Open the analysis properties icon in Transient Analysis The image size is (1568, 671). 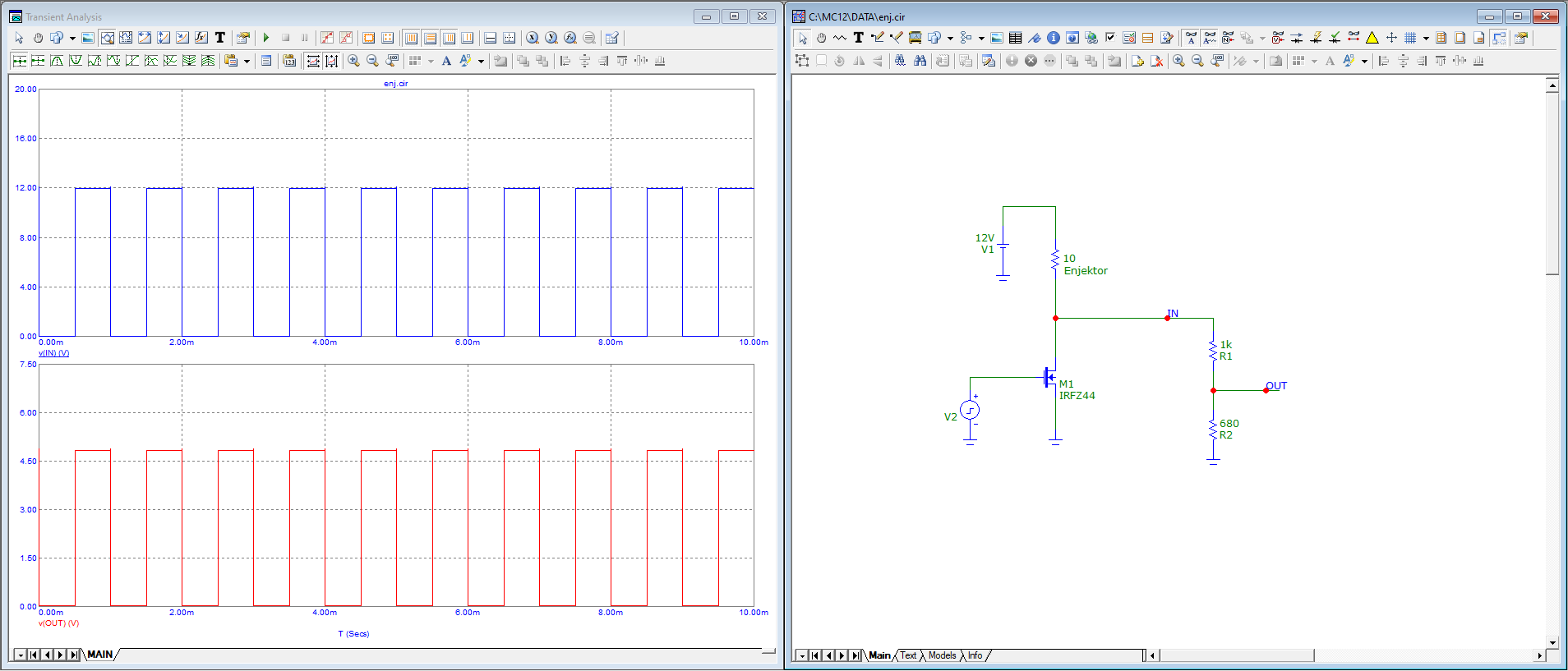pos(243,38)
